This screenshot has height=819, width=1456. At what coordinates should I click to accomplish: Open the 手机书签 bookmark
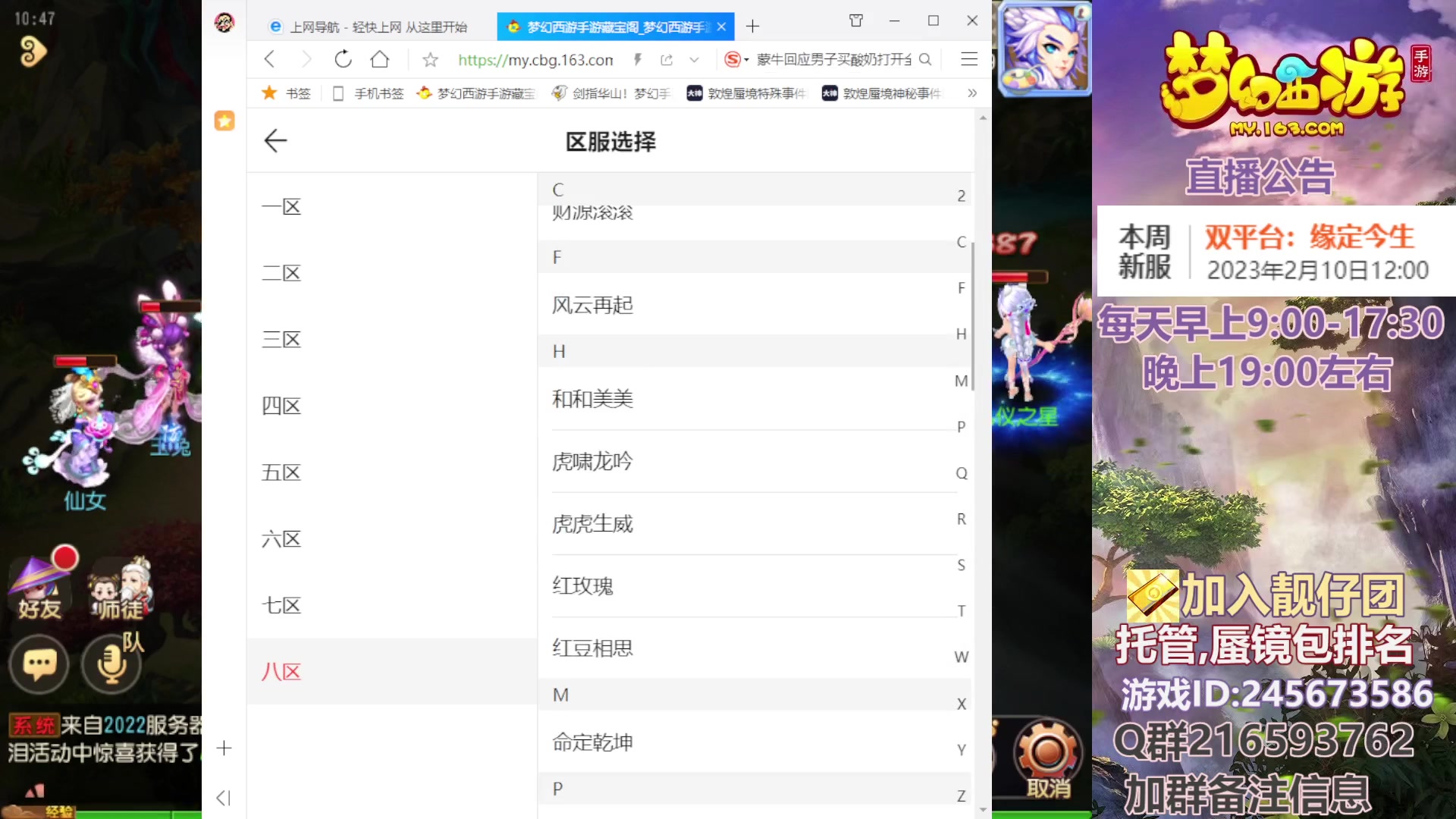(368, 93)
